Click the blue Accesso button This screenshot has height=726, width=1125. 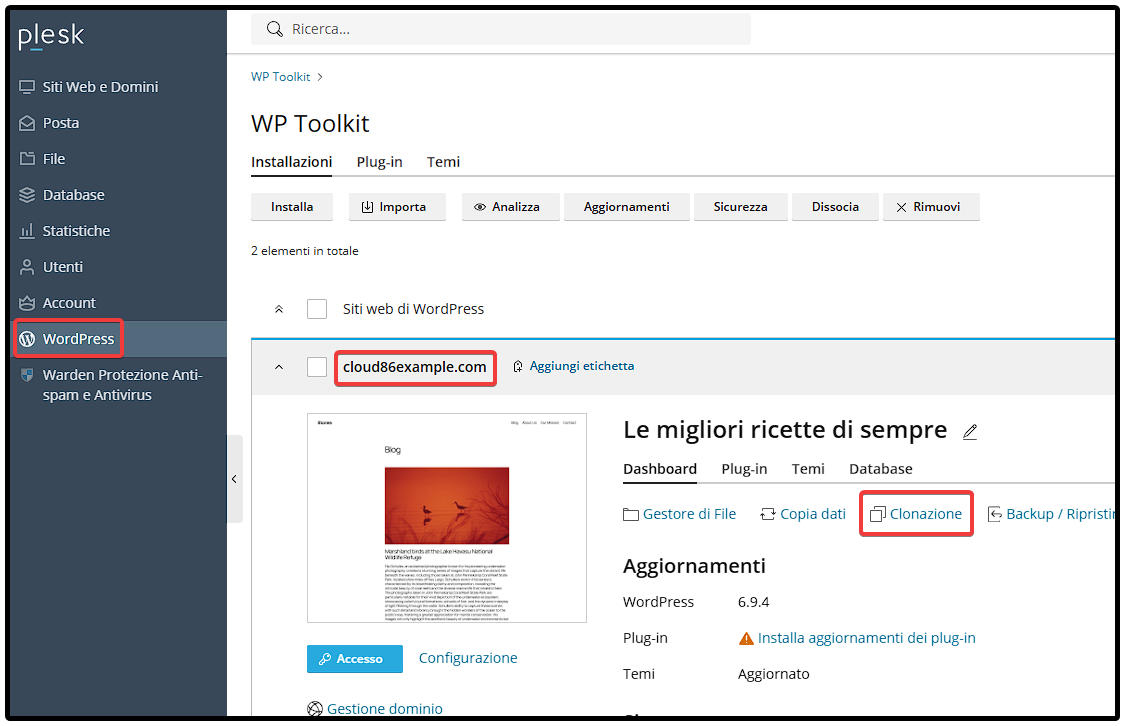[x=354, y=659]
